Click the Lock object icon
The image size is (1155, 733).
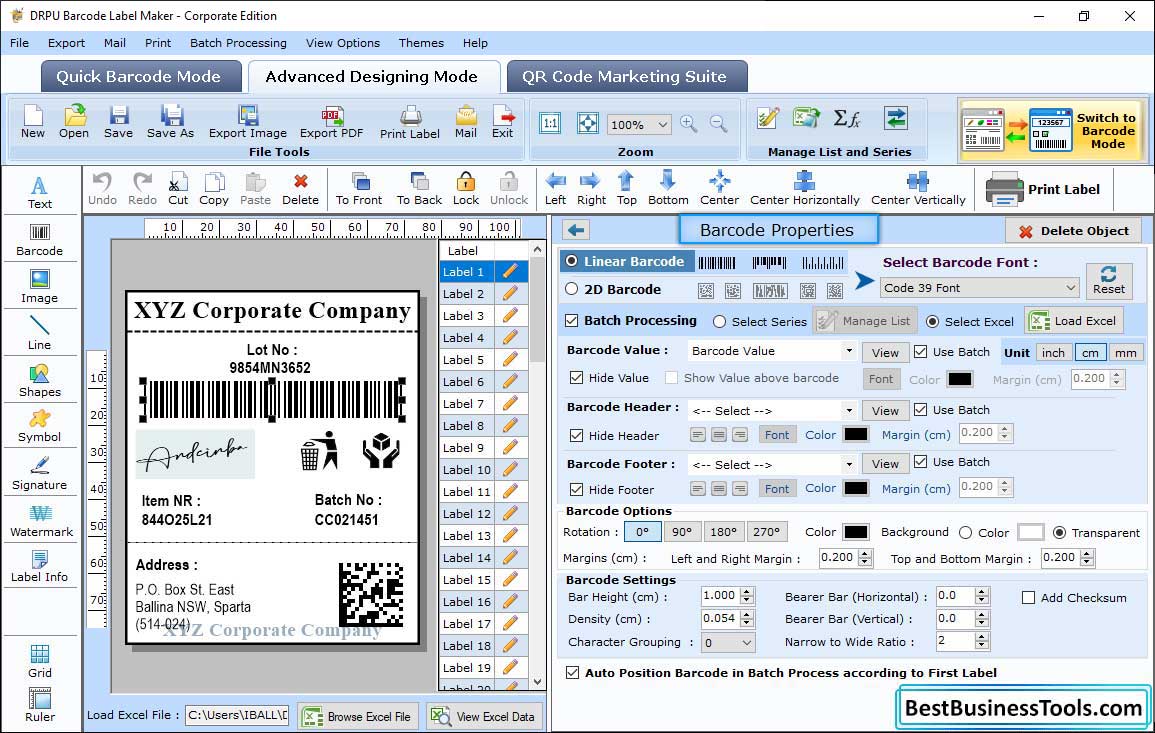pos(466,189)
